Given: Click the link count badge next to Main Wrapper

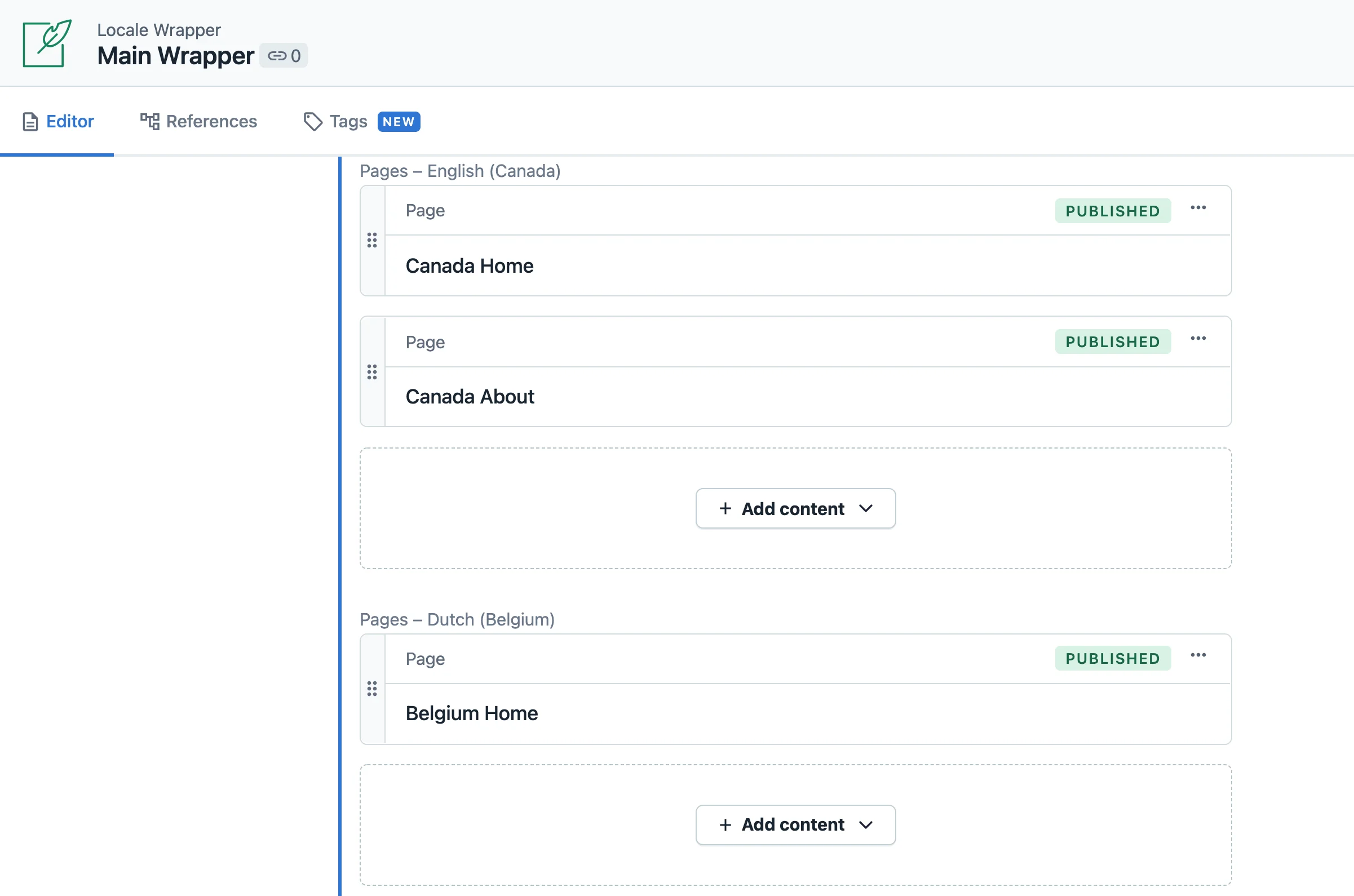Looking at the screenshot, I should [x=284, y=55].
